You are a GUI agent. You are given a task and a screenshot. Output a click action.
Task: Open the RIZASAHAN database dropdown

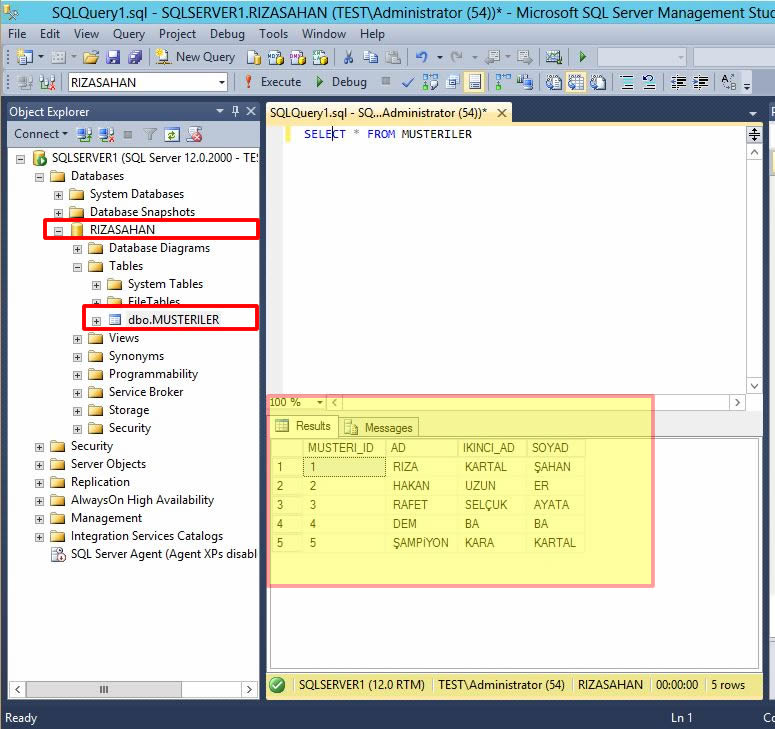pyautogui.click(x=221, y=82)
